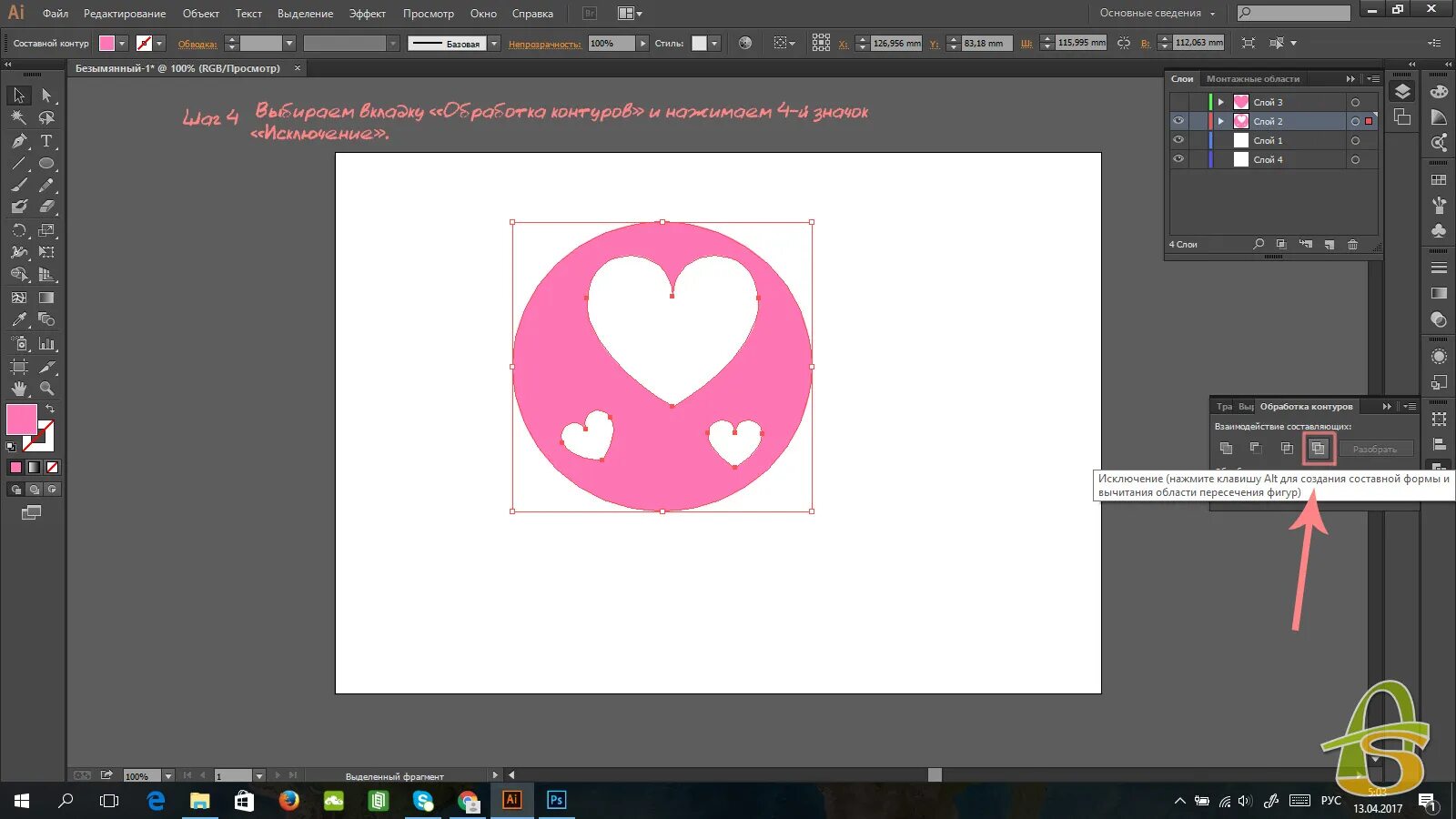Click the Exclude pathfinder icon
This screenshot has height=819, width=1456.
click(x=1318, y=448)
